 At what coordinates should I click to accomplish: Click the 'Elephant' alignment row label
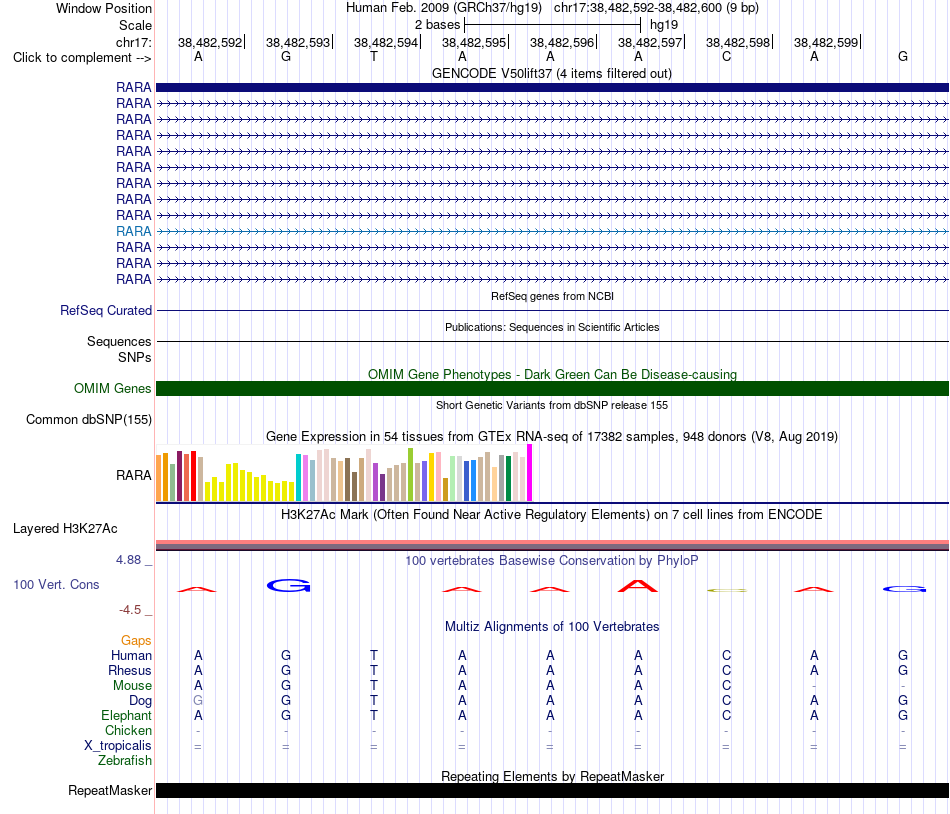point(126,715)
